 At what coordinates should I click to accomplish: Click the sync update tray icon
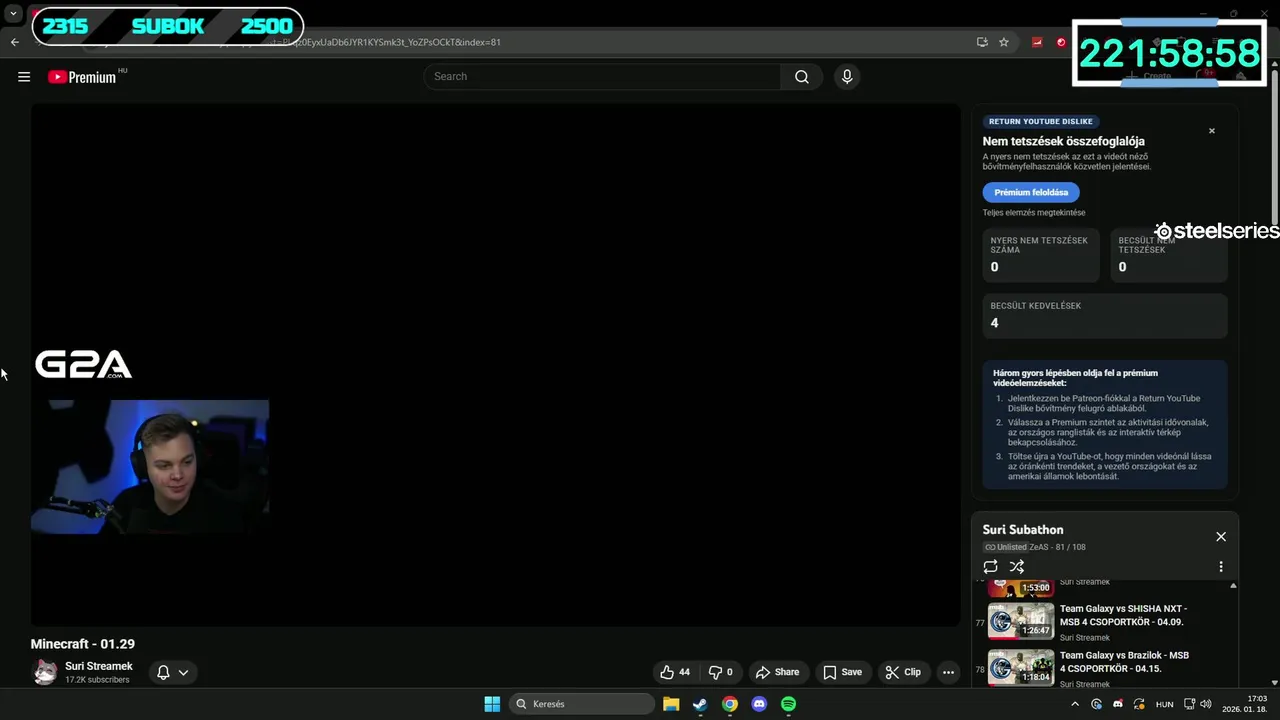pos(1139,704)
